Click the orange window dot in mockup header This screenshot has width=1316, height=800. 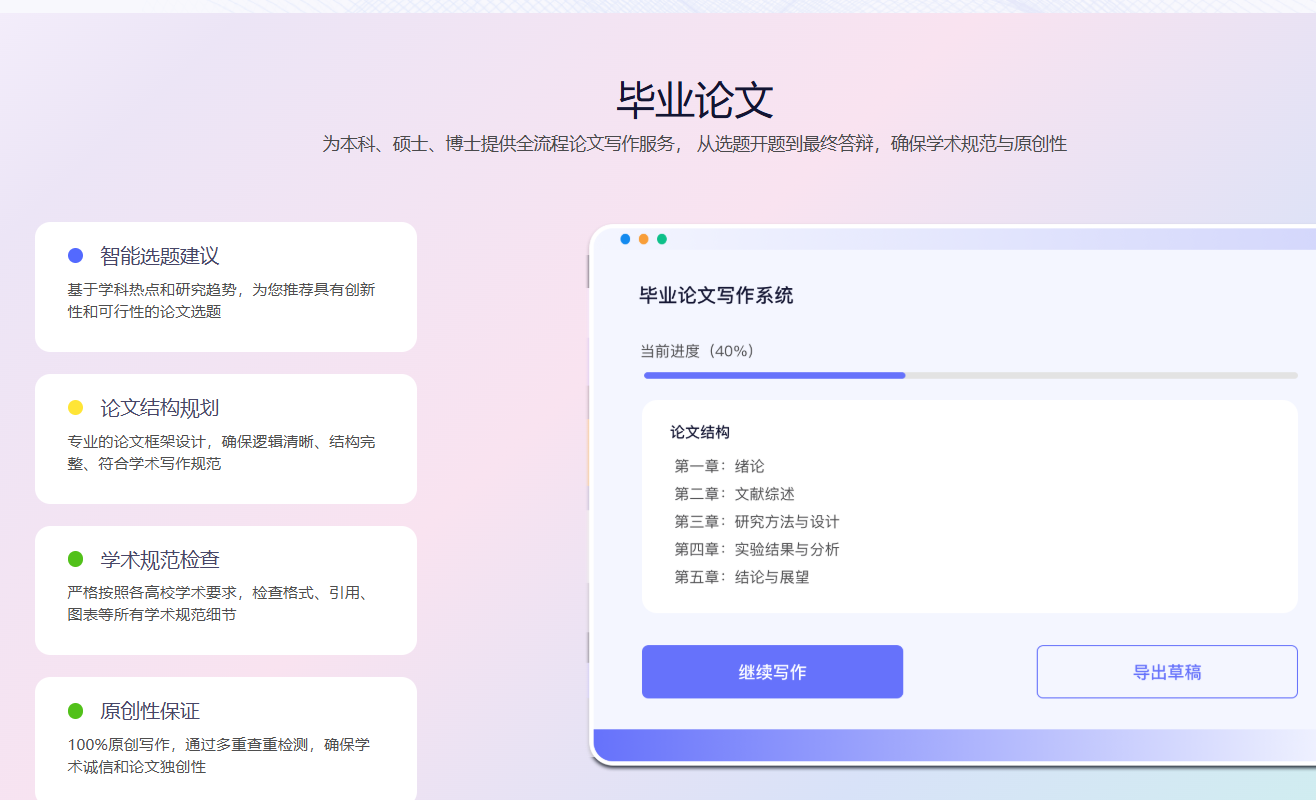click(x=643, y=239)
